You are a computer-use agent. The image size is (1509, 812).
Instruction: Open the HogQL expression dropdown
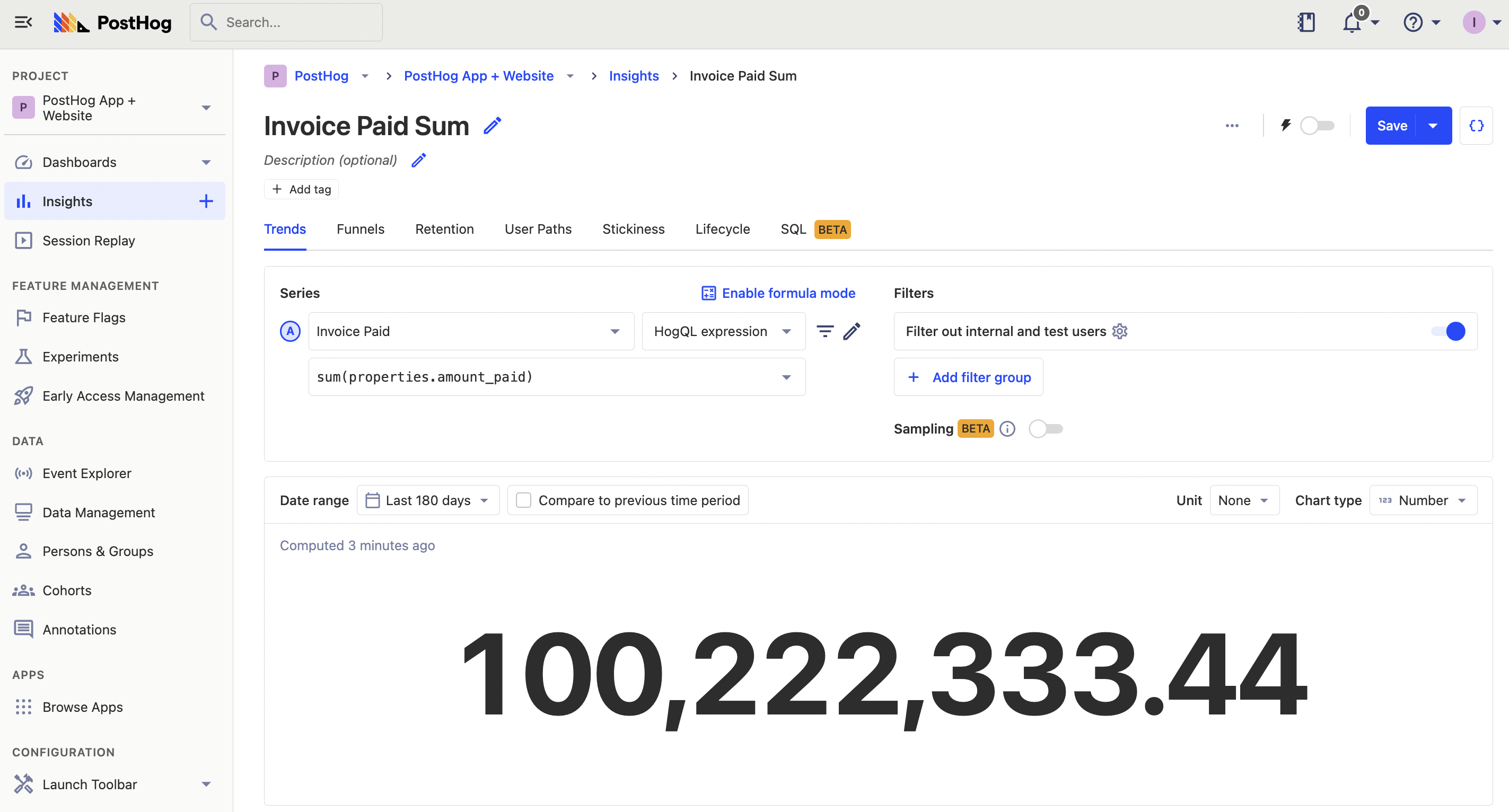(723, 331)
